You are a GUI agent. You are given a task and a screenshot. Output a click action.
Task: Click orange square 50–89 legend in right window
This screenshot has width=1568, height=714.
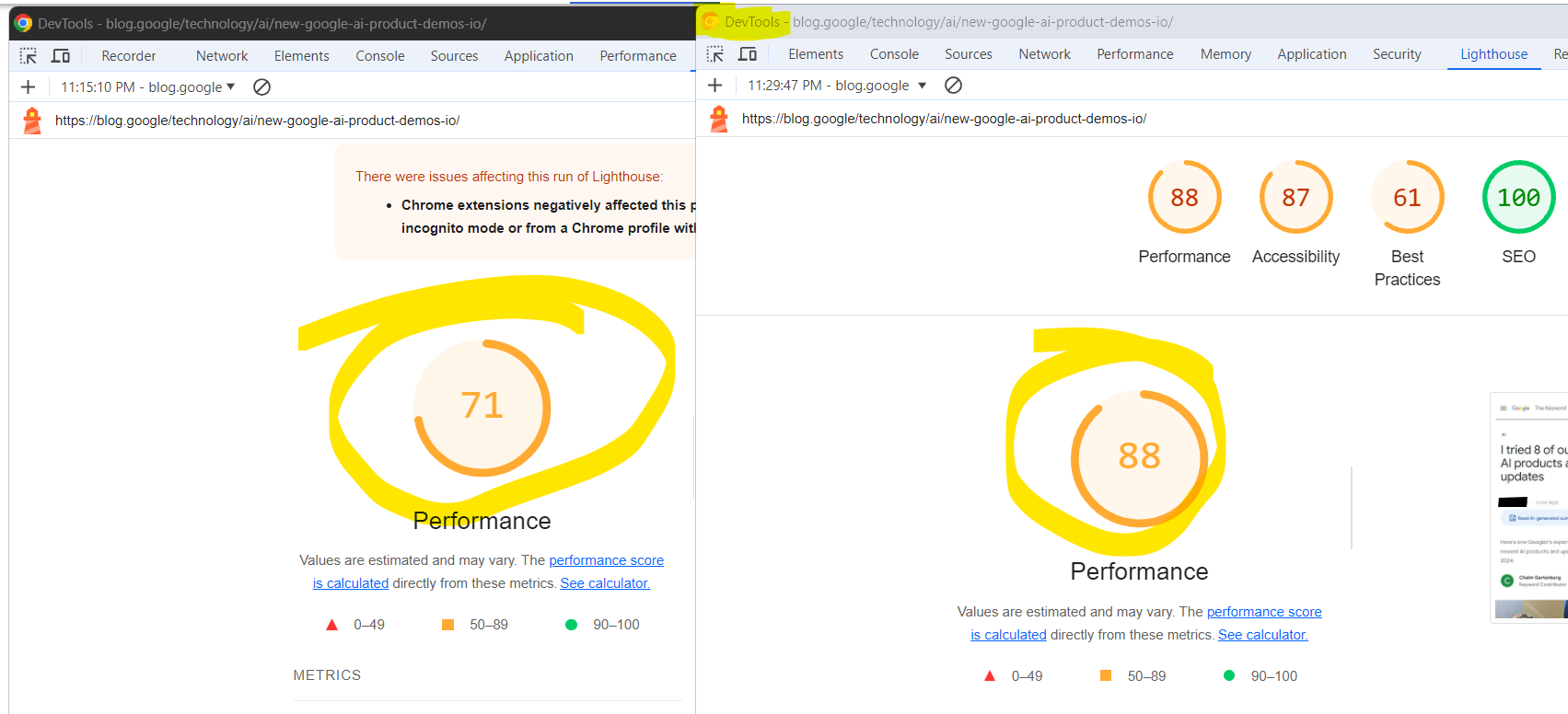click(x=1132, y=676)
